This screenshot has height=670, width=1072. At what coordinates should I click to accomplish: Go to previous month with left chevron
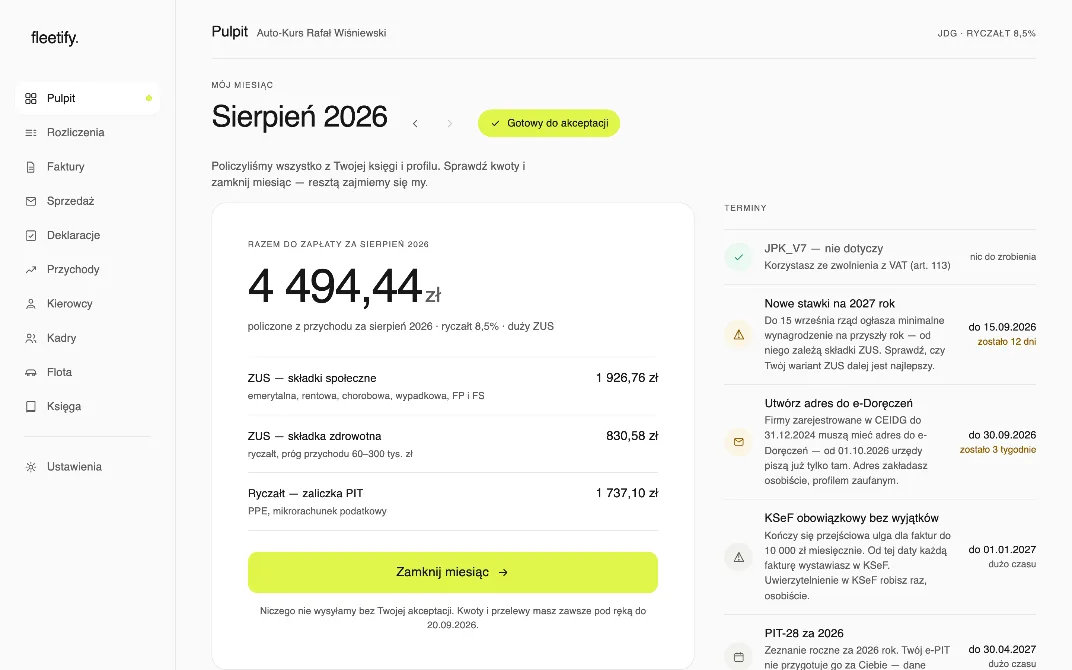[415, 124]
